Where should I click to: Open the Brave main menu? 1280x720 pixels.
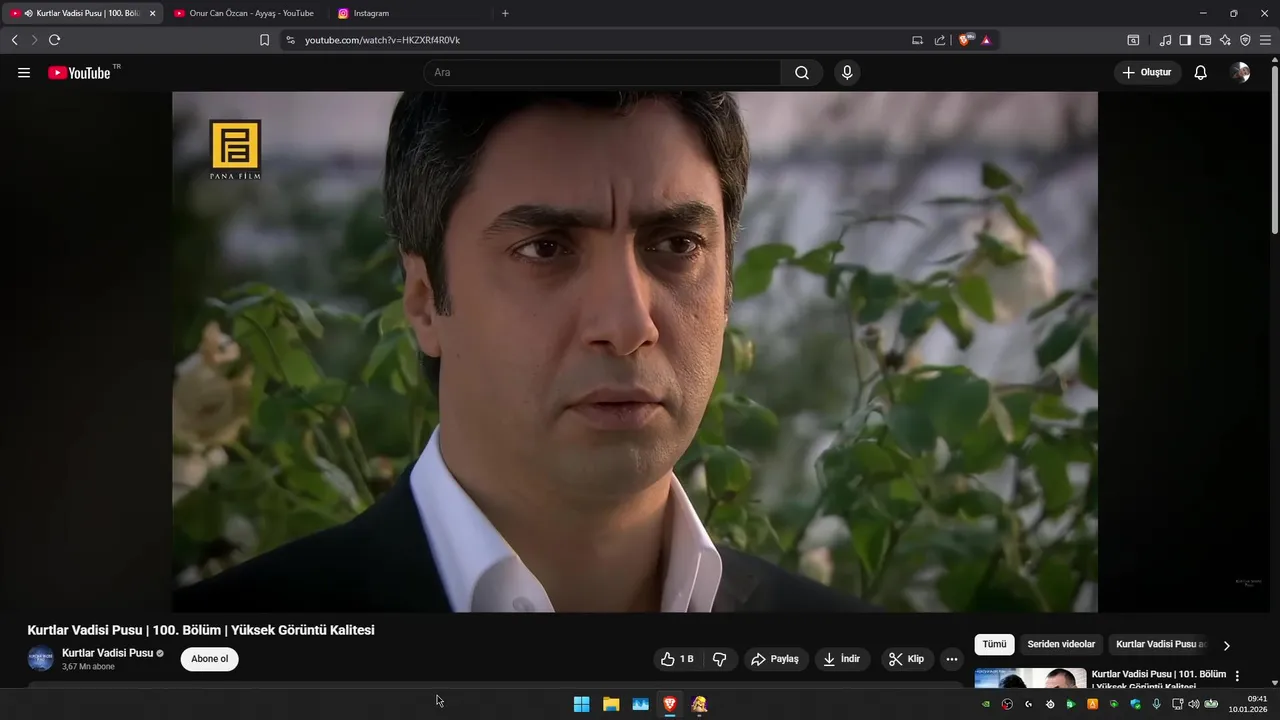(1266, 40)
